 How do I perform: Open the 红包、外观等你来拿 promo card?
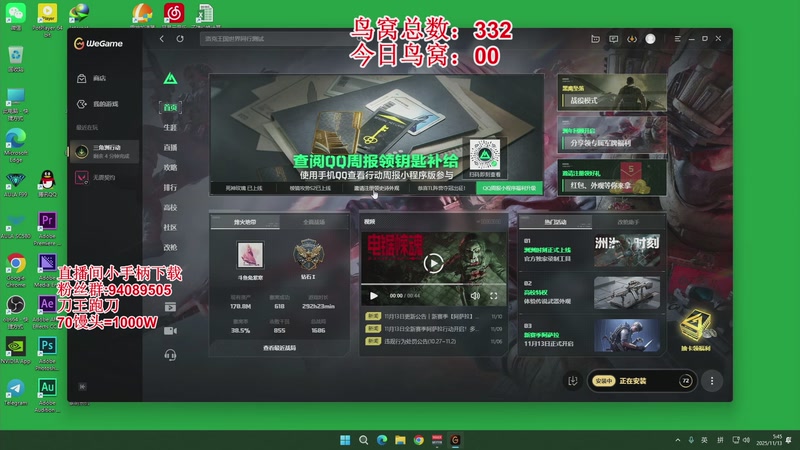(612, 178)
